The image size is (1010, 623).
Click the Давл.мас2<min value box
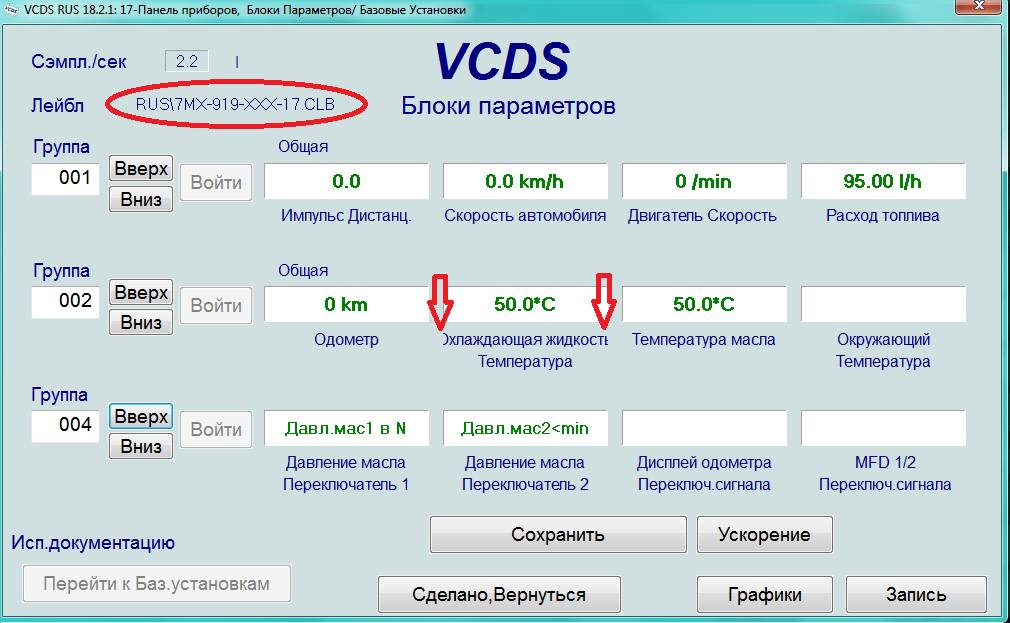point(525,428)
